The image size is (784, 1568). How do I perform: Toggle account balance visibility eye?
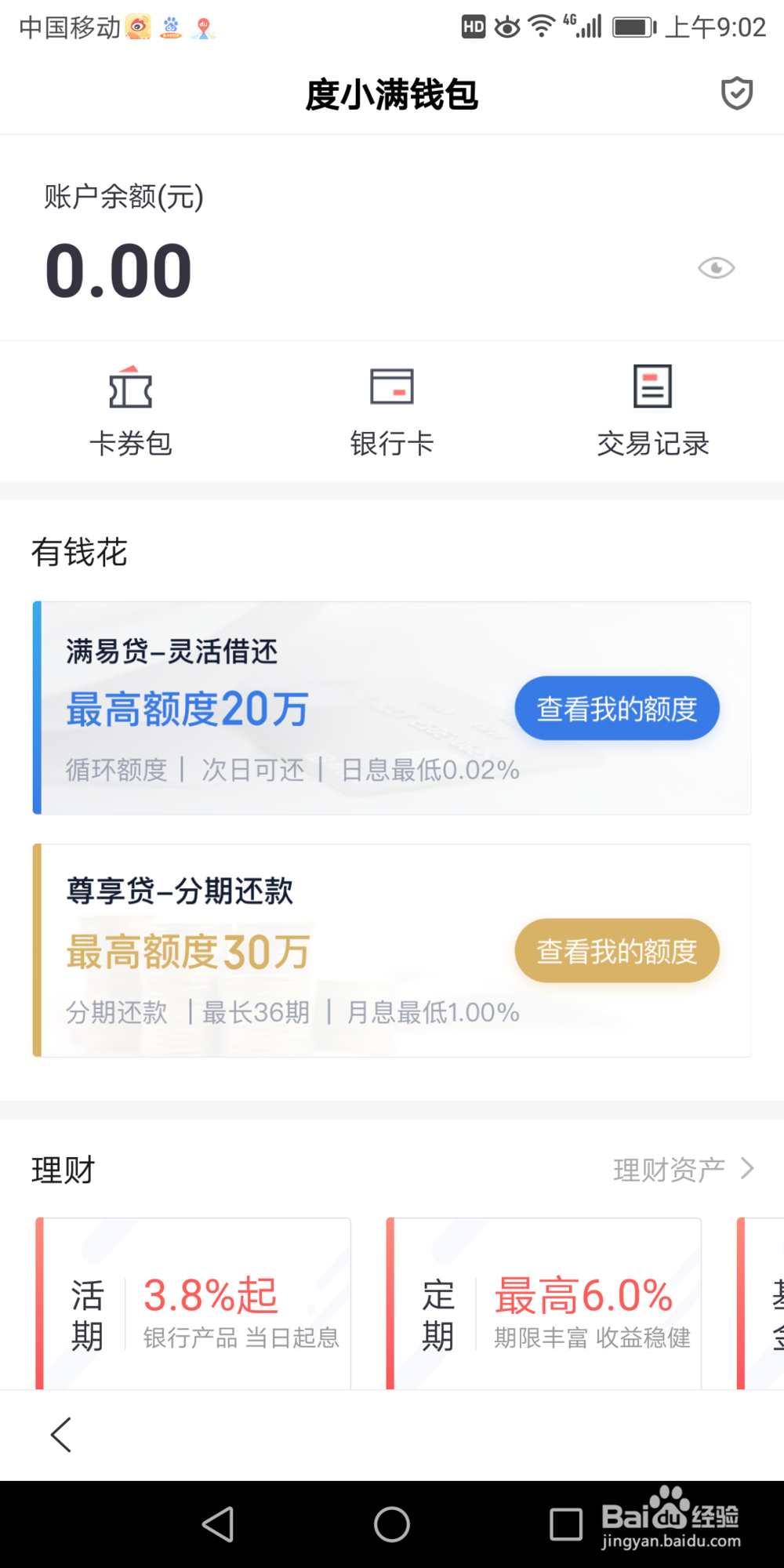pos(716,268)
